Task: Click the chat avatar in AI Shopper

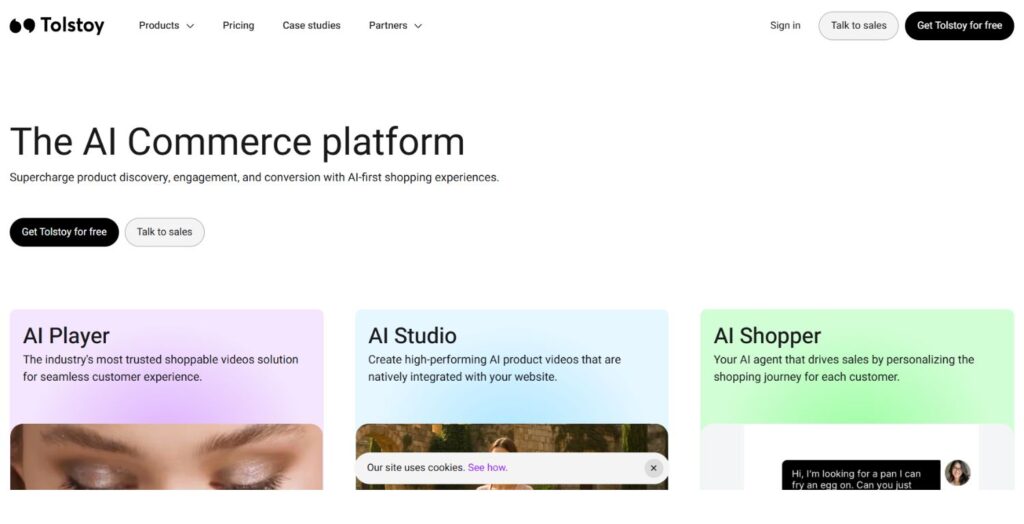Action: click(957, 473)
